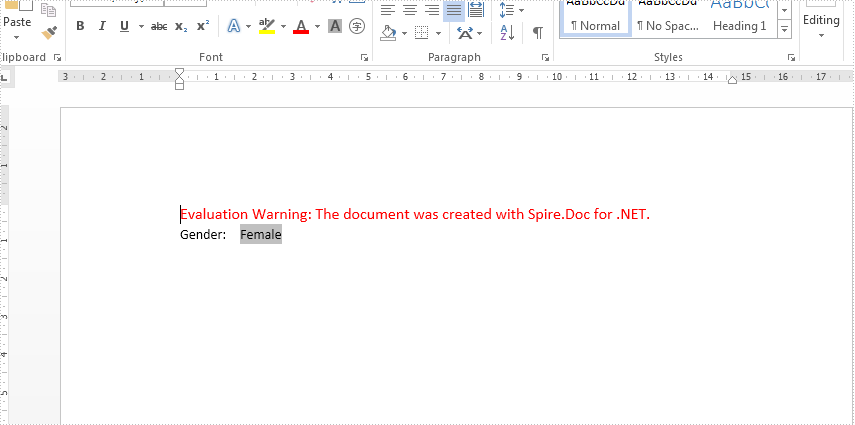This screenshot has width=855, height=425.
Task: Open Shading color dropdown arrow
Action: pos(405,33)
